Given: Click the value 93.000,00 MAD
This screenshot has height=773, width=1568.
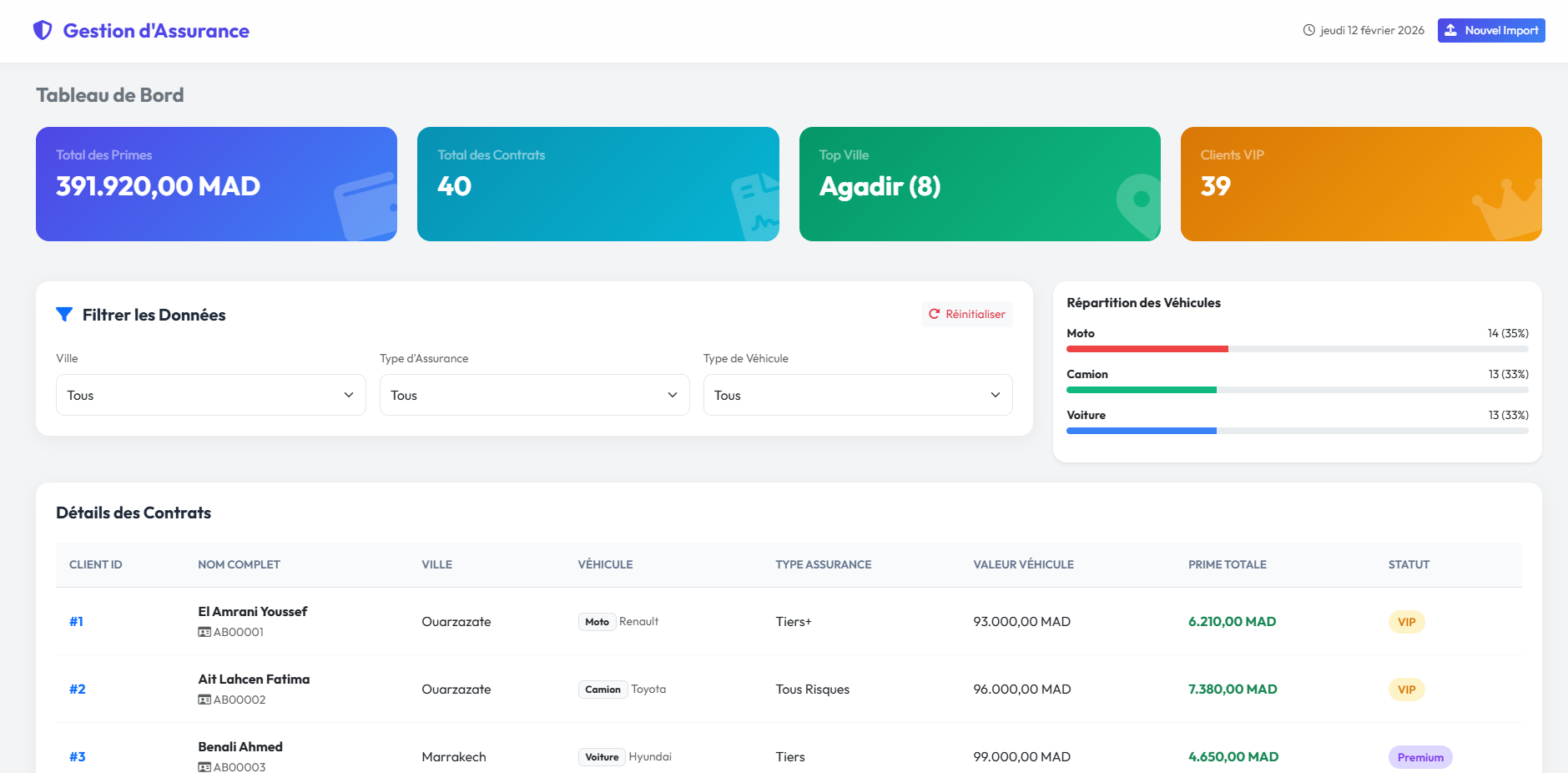Looking at the screenshot, I should click(x=1021, y=622).
